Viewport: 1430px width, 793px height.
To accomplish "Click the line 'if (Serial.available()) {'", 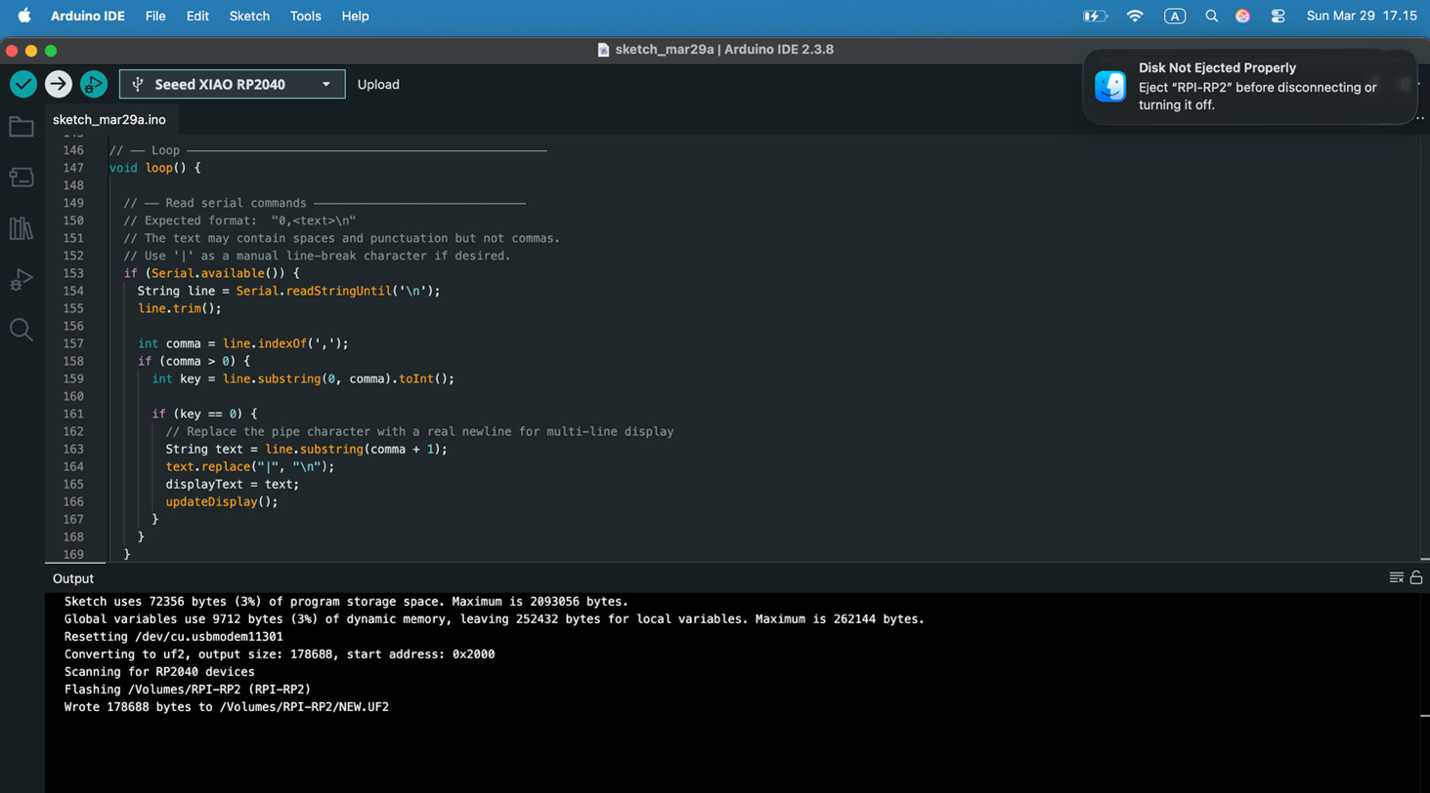I will (x=211, y=273).
